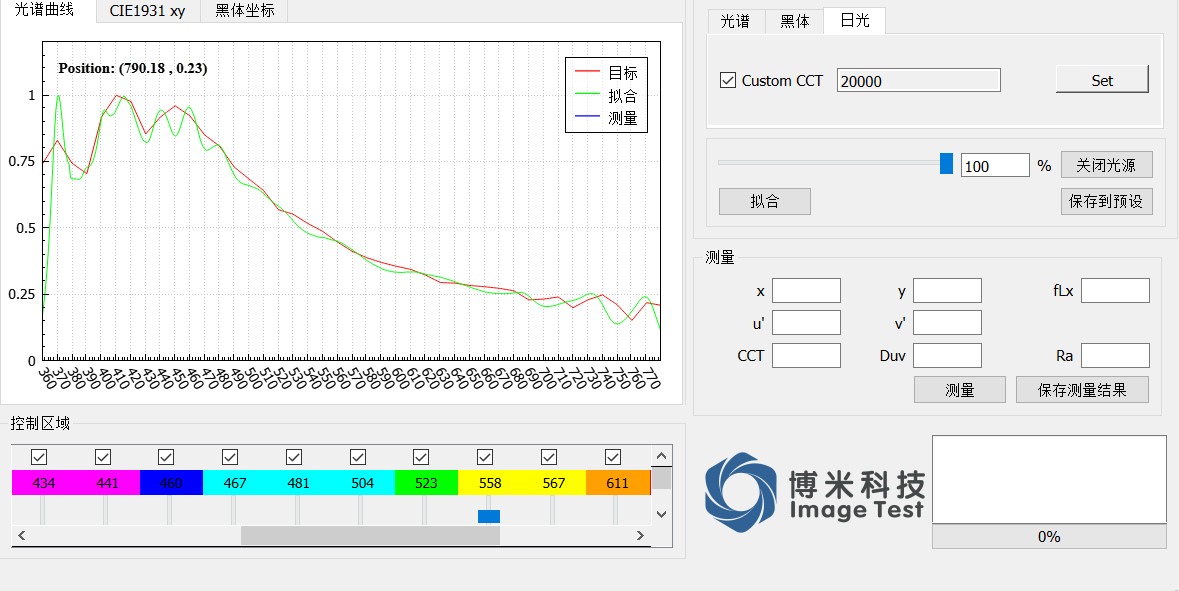Screen dimensions: 1179x591
Task: Click the vertical scrollbar thumb in control area
Action: [x=661, y=479]
